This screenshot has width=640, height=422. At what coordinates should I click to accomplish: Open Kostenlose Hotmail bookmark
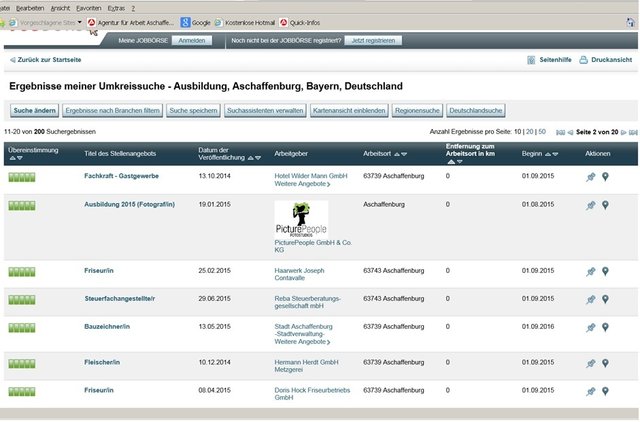245,23
